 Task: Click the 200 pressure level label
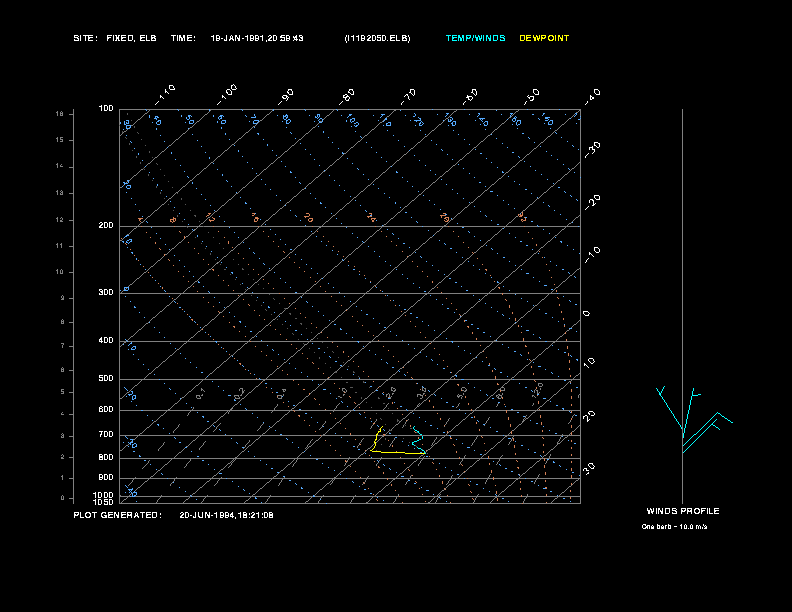[106, 225]
